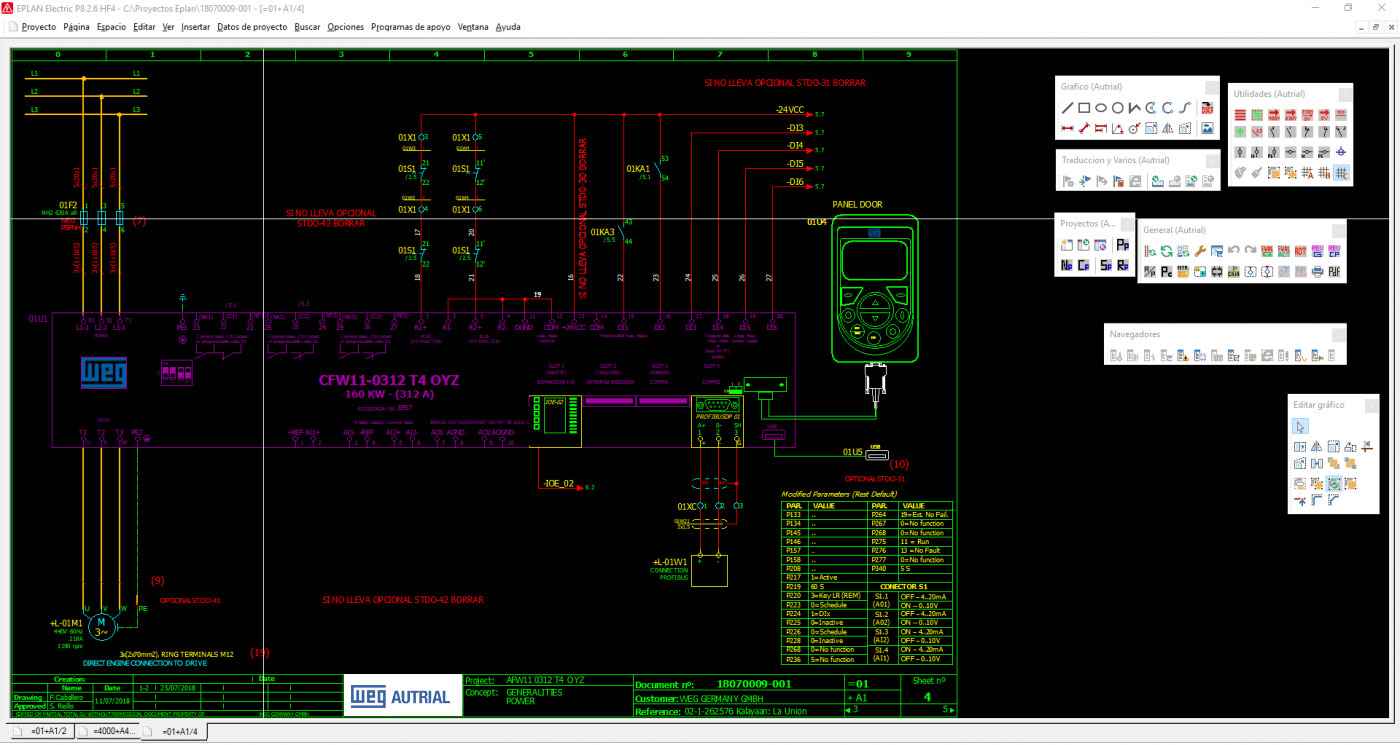Open the Página menu
Viewport: 1400px width, 745px height.
click(76, 27)
